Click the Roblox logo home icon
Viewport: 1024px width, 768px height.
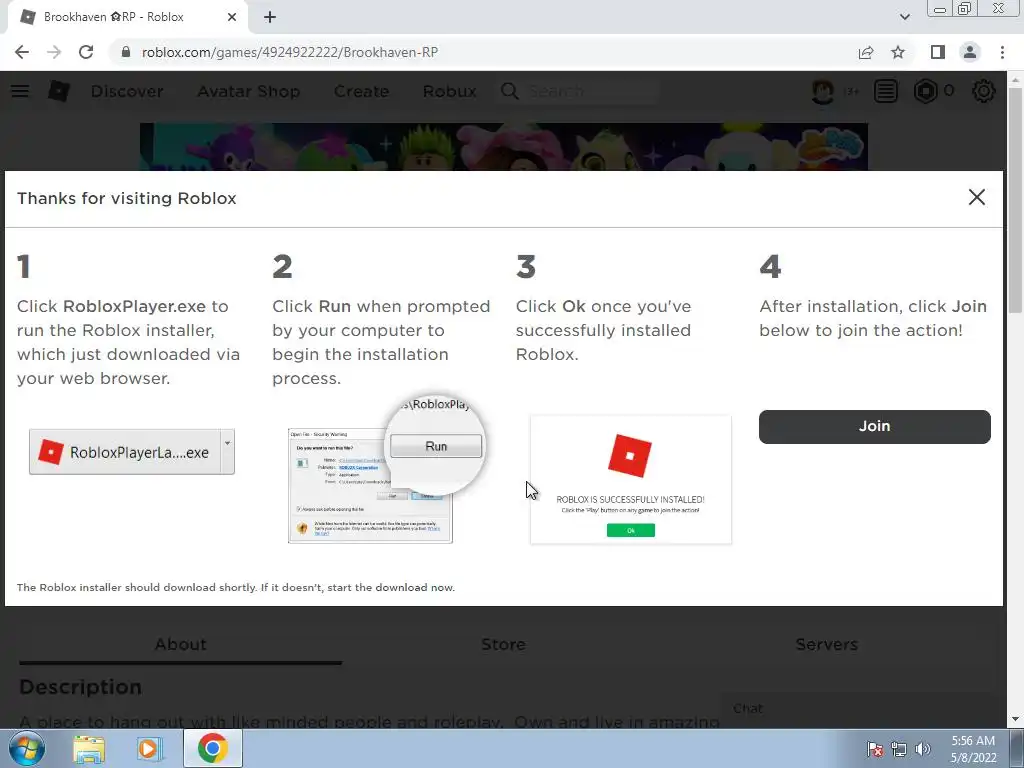59,91
